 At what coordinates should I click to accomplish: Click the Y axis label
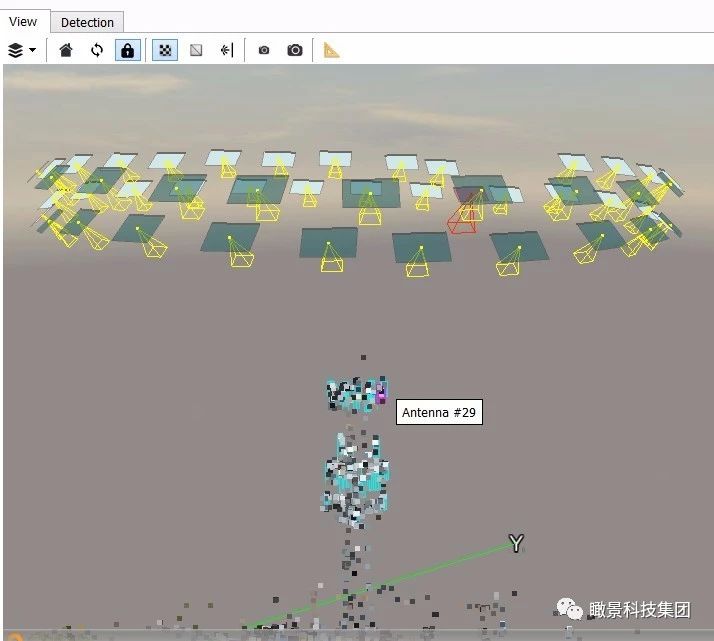point(516,543)
